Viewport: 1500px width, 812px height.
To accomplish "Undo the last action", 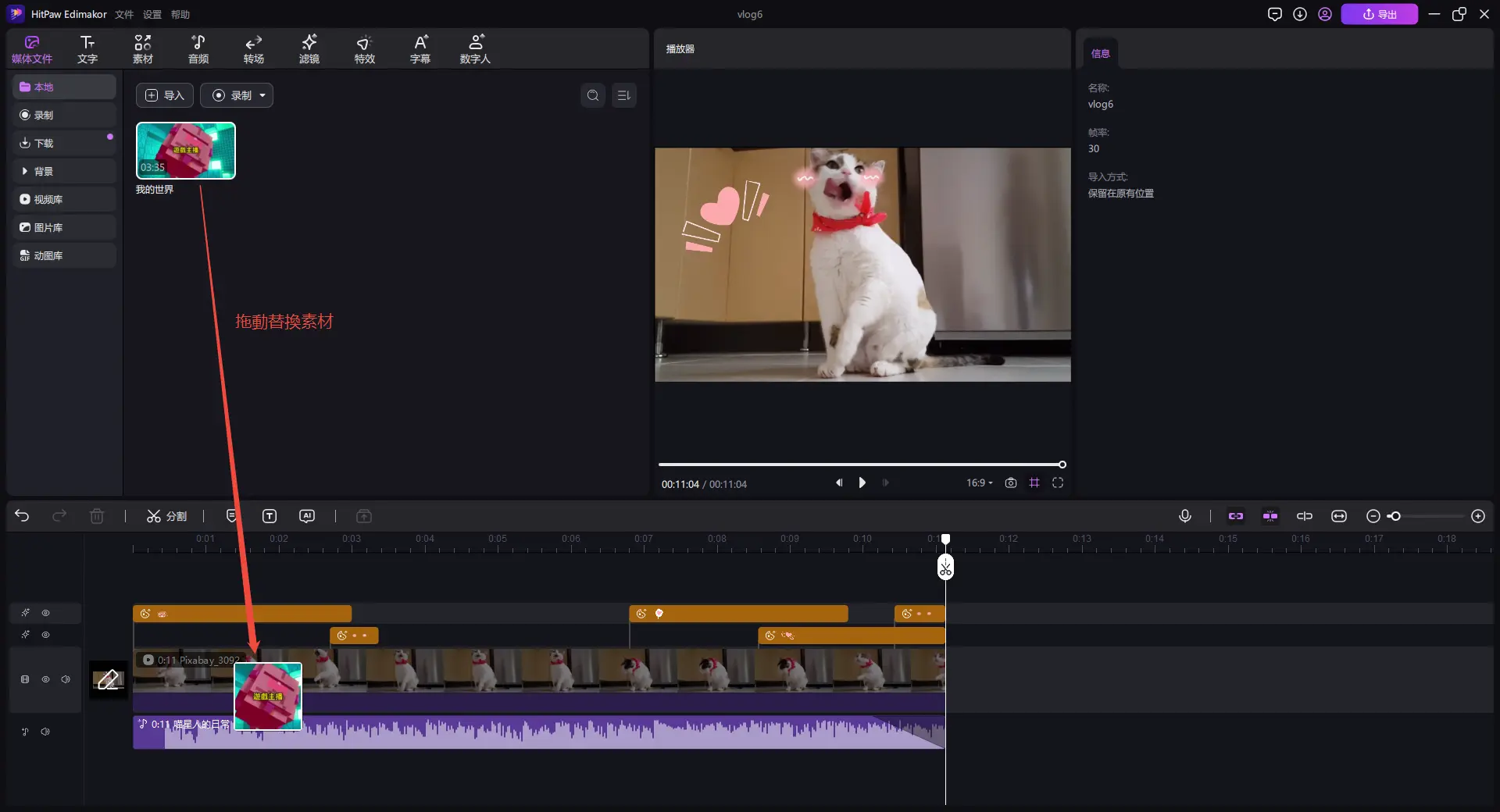I will [x=22, y=516].
